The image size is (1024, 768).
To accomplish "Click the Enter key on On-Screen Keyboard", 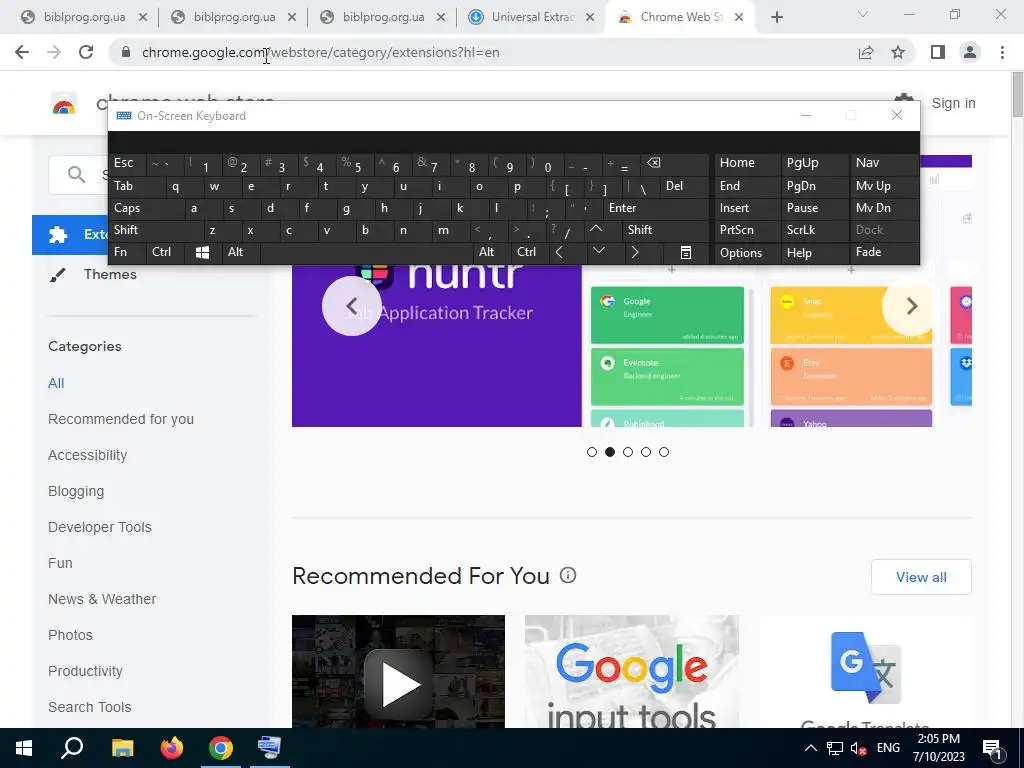I will click(656, 208).
